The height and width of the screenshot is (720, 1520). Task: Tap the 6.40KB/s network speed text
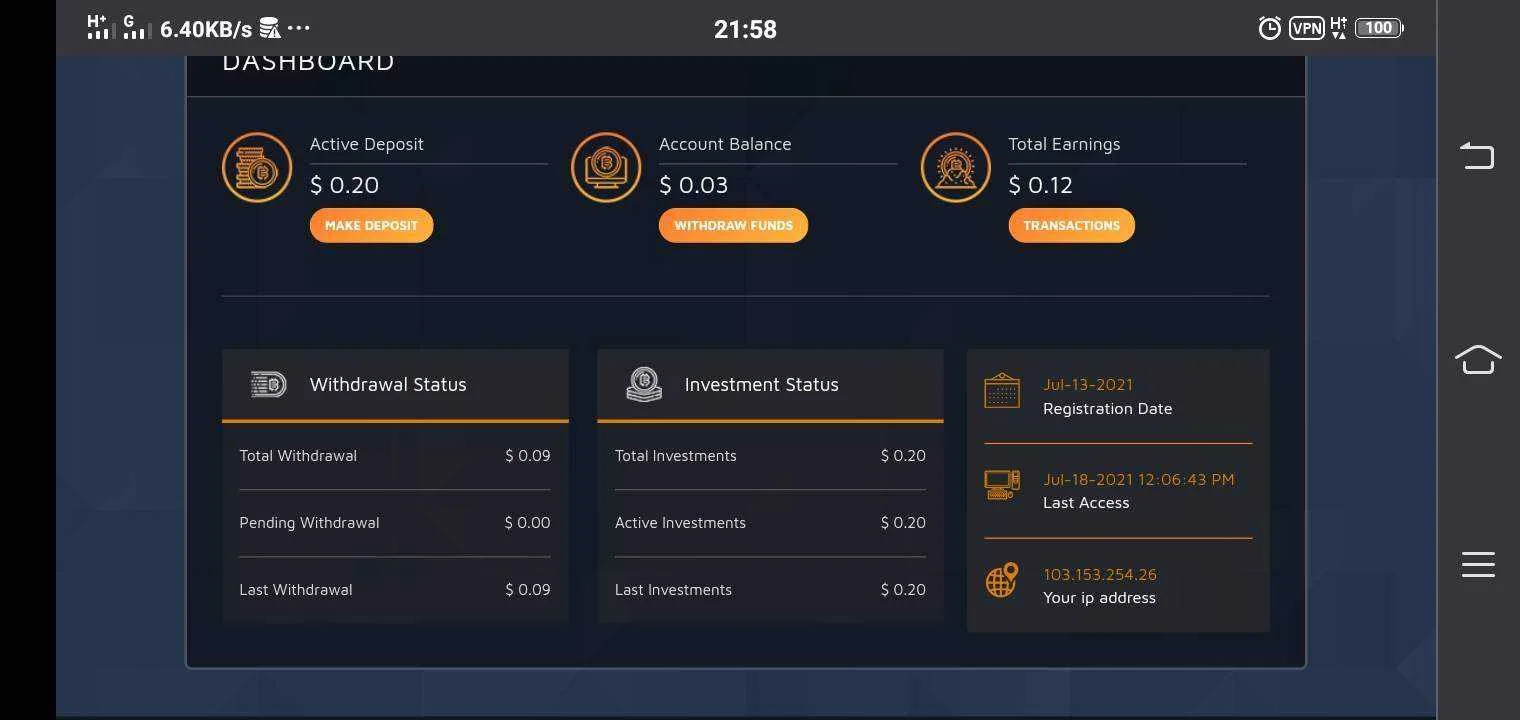(x=206, y=29)
